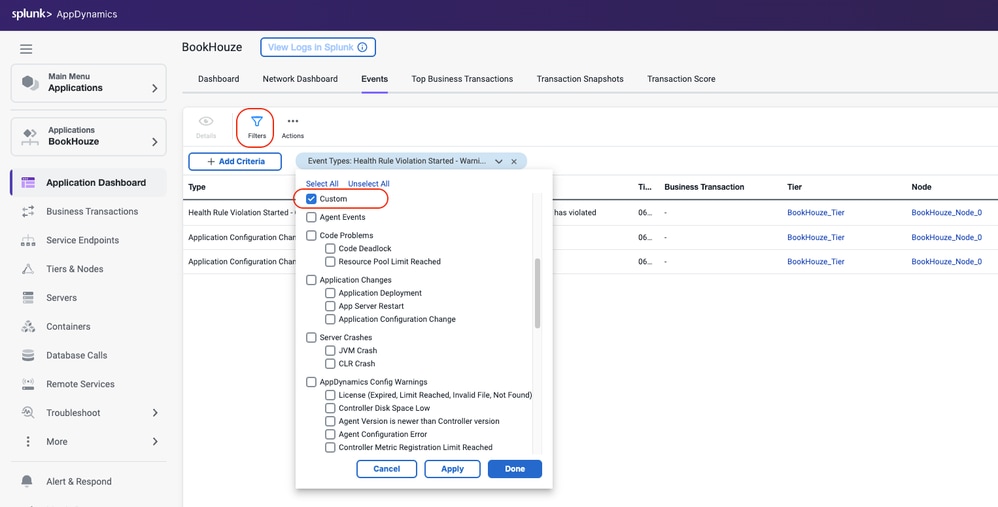This screenshot has height=507, width=998.
Task: Check Controller Disk Space Low checkbox
Action: click(x=330, y=408)
